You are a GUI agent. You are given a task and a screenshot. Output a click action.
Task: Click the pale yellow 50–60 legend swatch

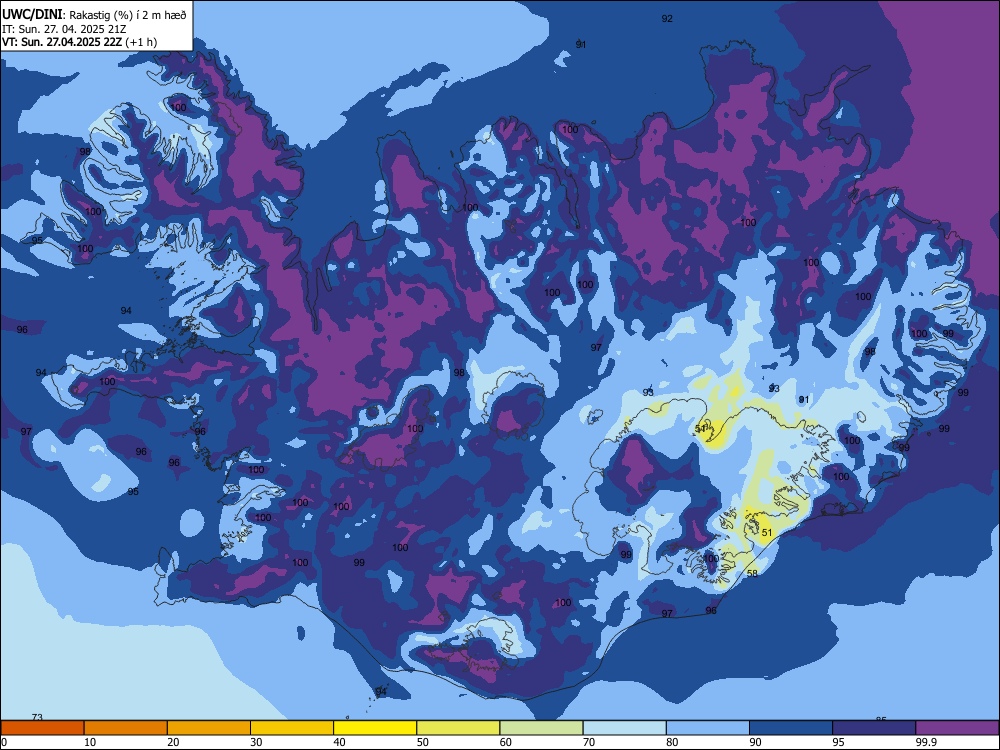[459, 728]
